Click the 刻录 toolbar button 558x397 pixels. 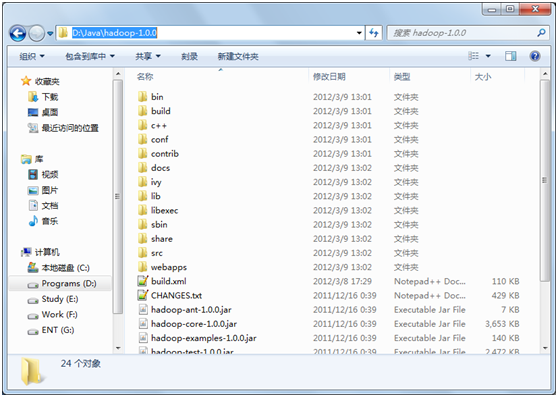189,56
